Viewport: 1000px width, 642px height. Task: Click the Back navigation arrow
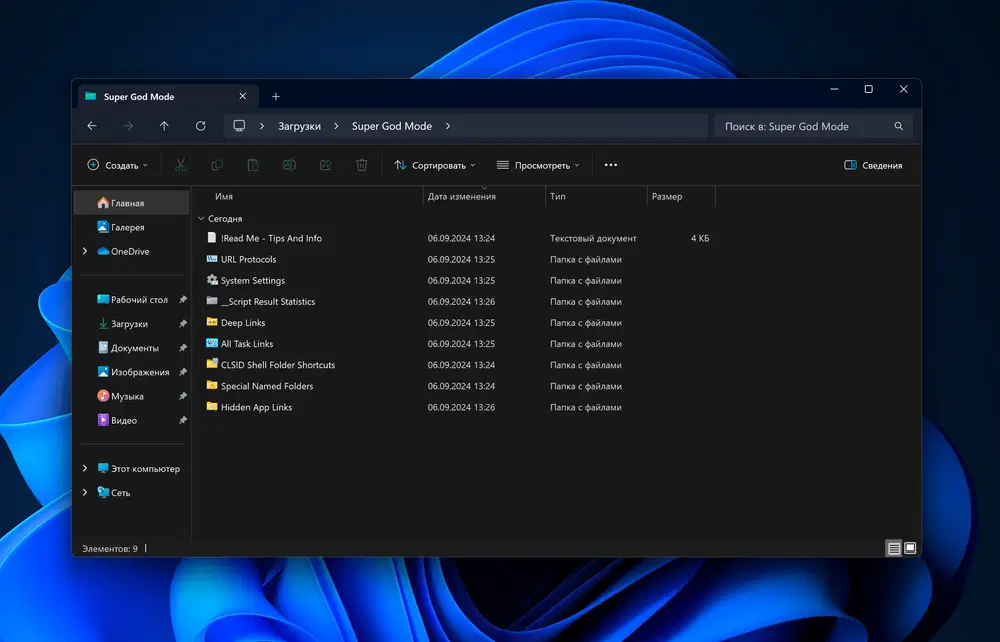click(x=92, y=126)
